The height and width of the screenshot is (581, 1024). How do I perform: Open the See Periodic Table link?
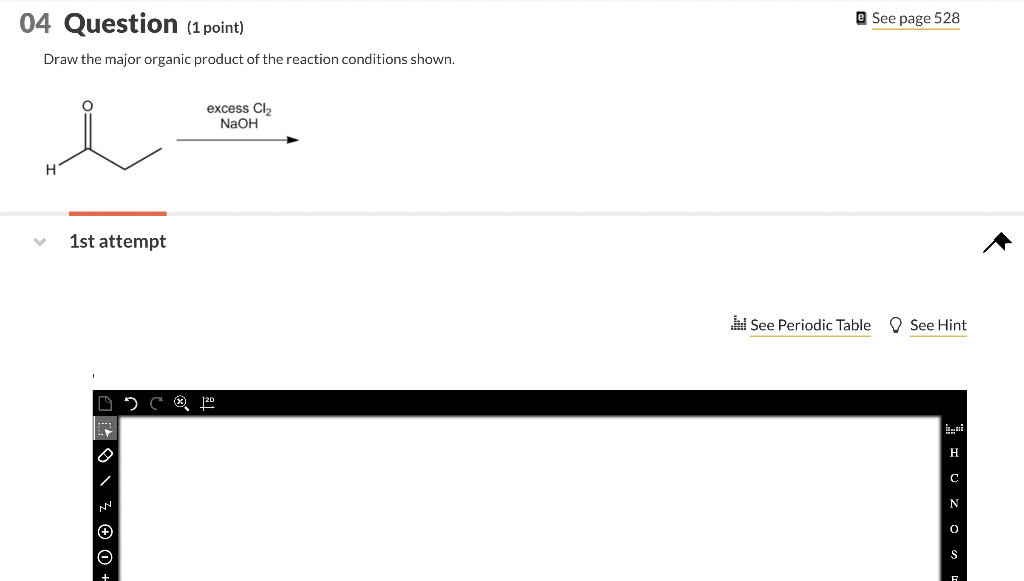click(x=810, y=325)
